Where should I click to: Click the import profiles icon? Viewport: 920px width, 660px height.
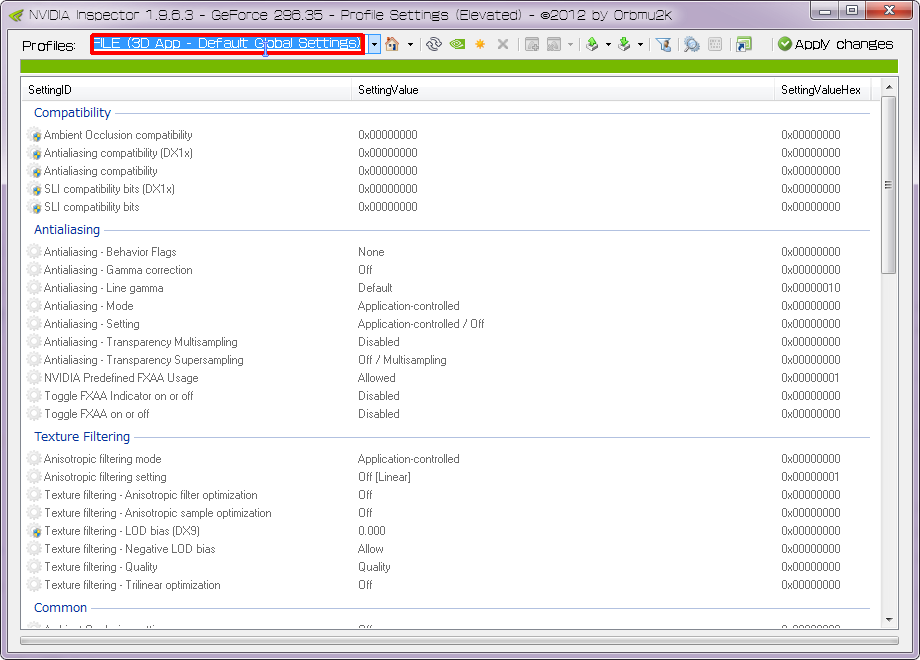pos(624,44)
